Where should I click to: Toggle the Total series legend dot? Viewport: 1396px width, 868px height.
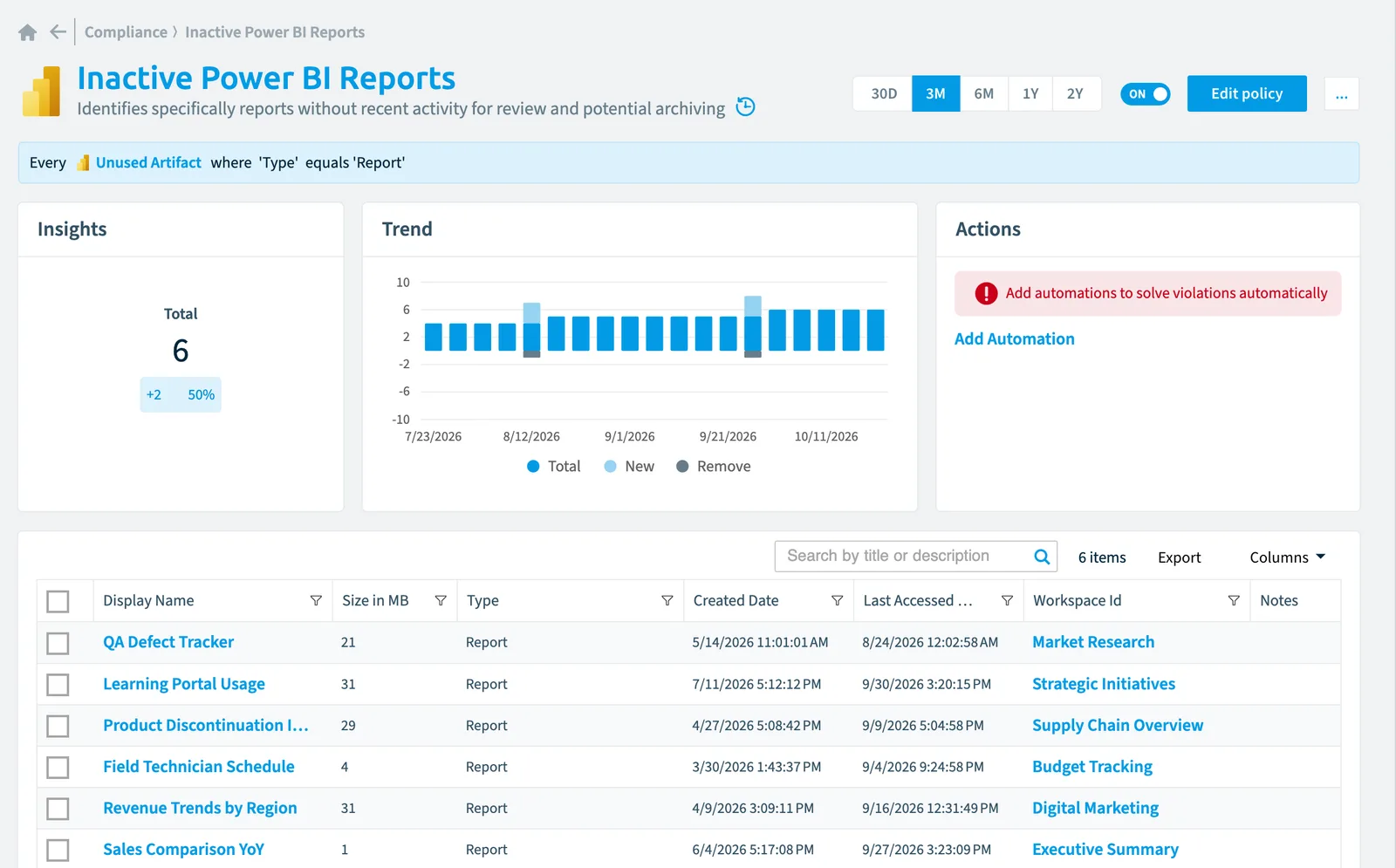point(533,467)
